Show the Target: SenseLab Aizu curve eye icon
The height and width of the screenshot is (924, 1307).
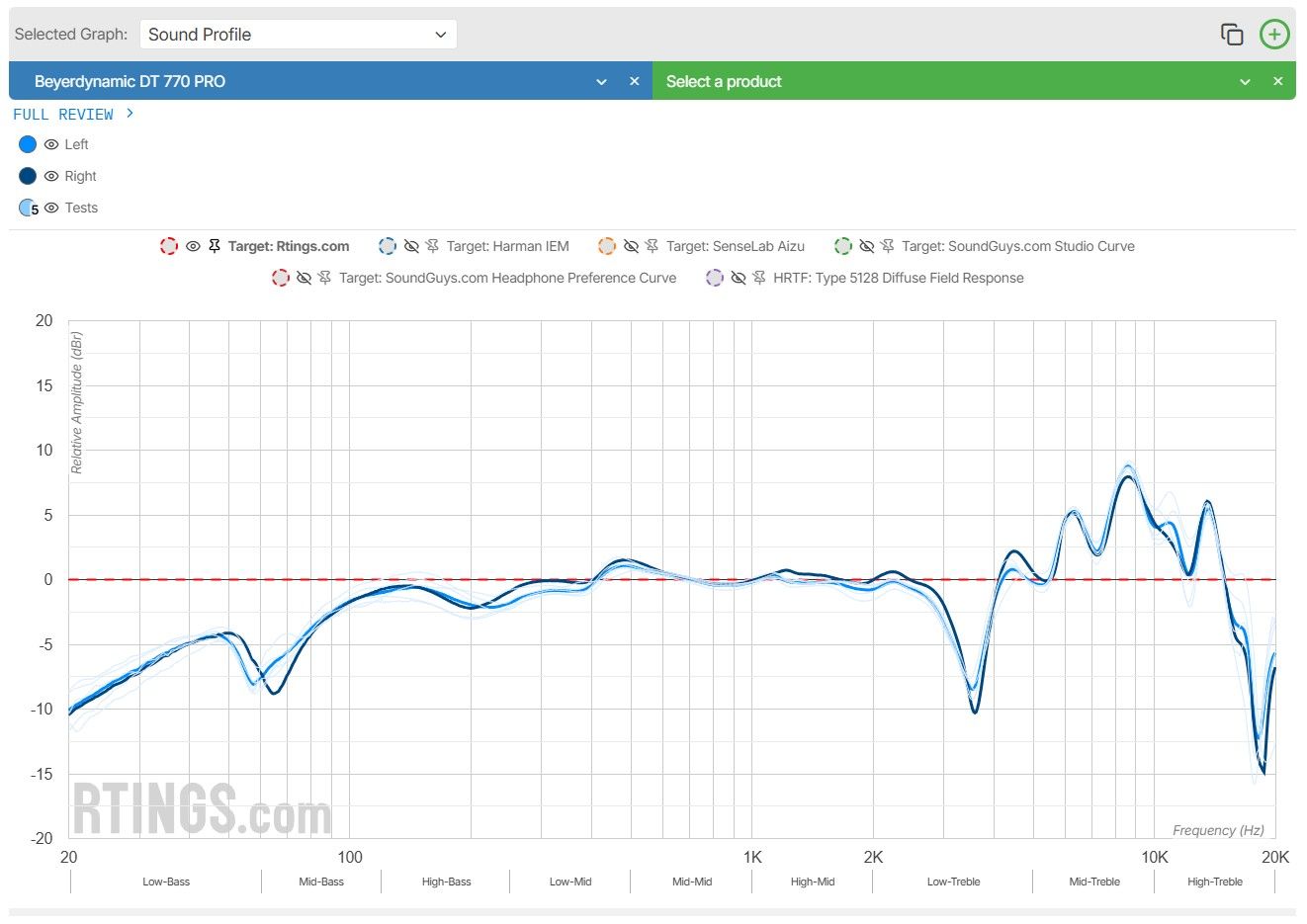pos(631,246)
